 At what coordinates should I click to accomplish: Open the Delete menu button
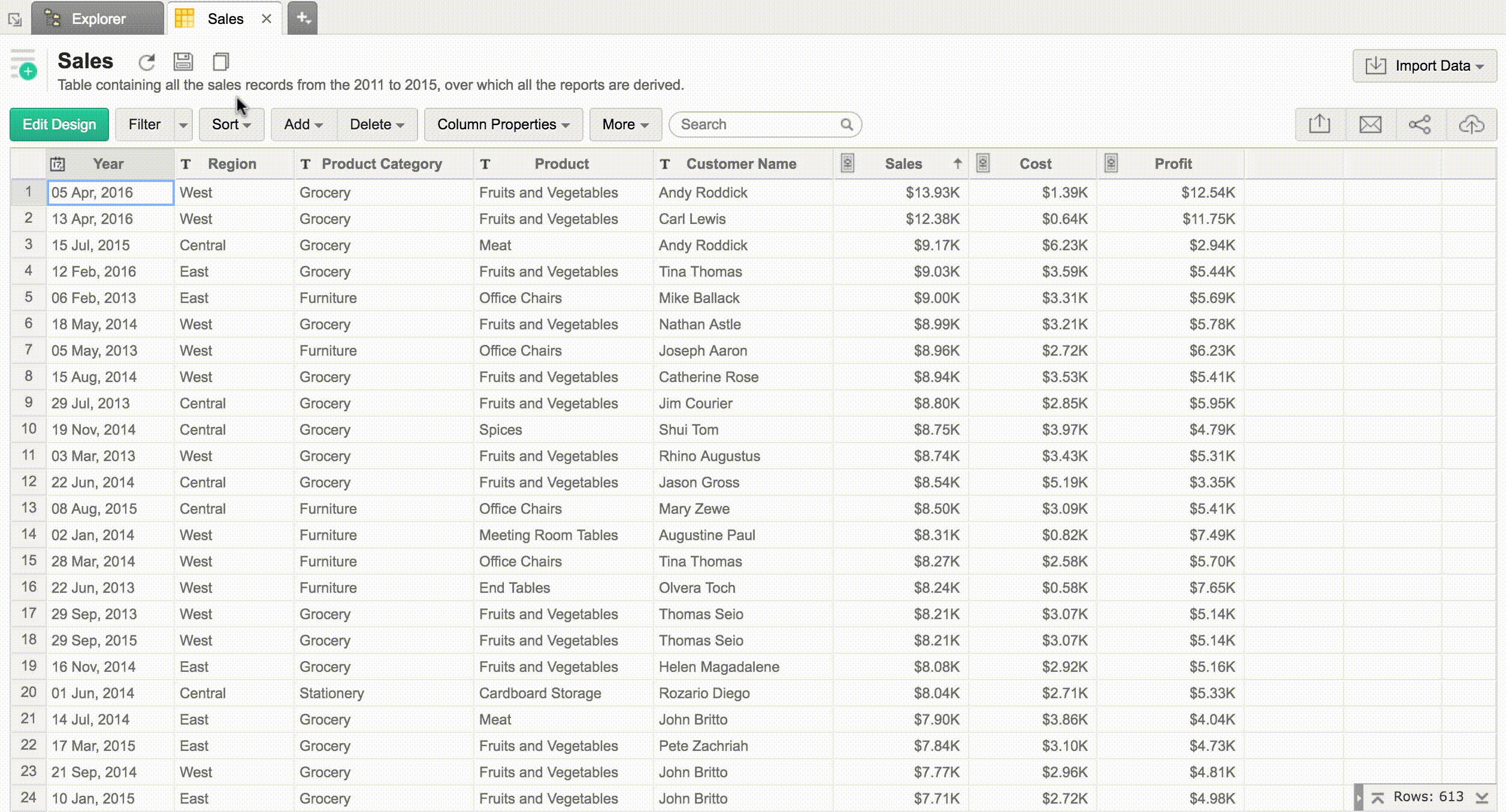(376, 125)
